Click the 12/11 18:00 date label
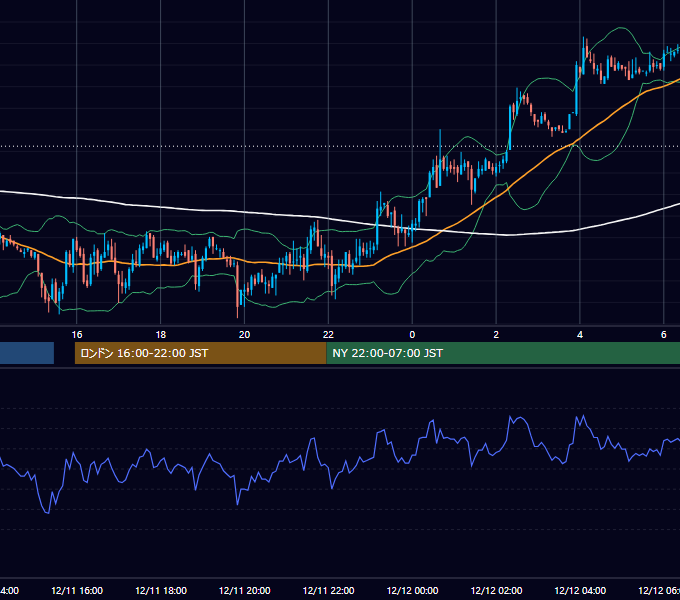The height and width of the screenshot is (600, 680). [x=161, y=591]
